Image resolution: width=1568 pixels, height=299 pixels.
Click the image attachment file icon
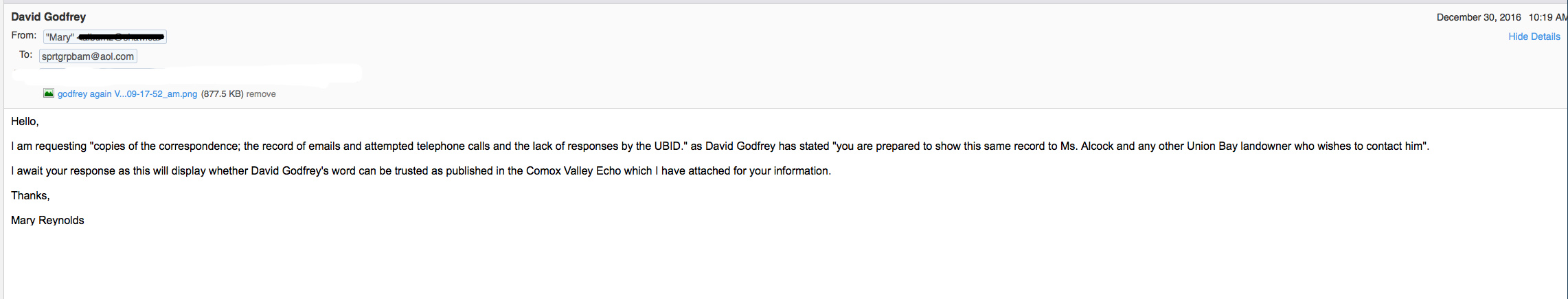[49, 93]
